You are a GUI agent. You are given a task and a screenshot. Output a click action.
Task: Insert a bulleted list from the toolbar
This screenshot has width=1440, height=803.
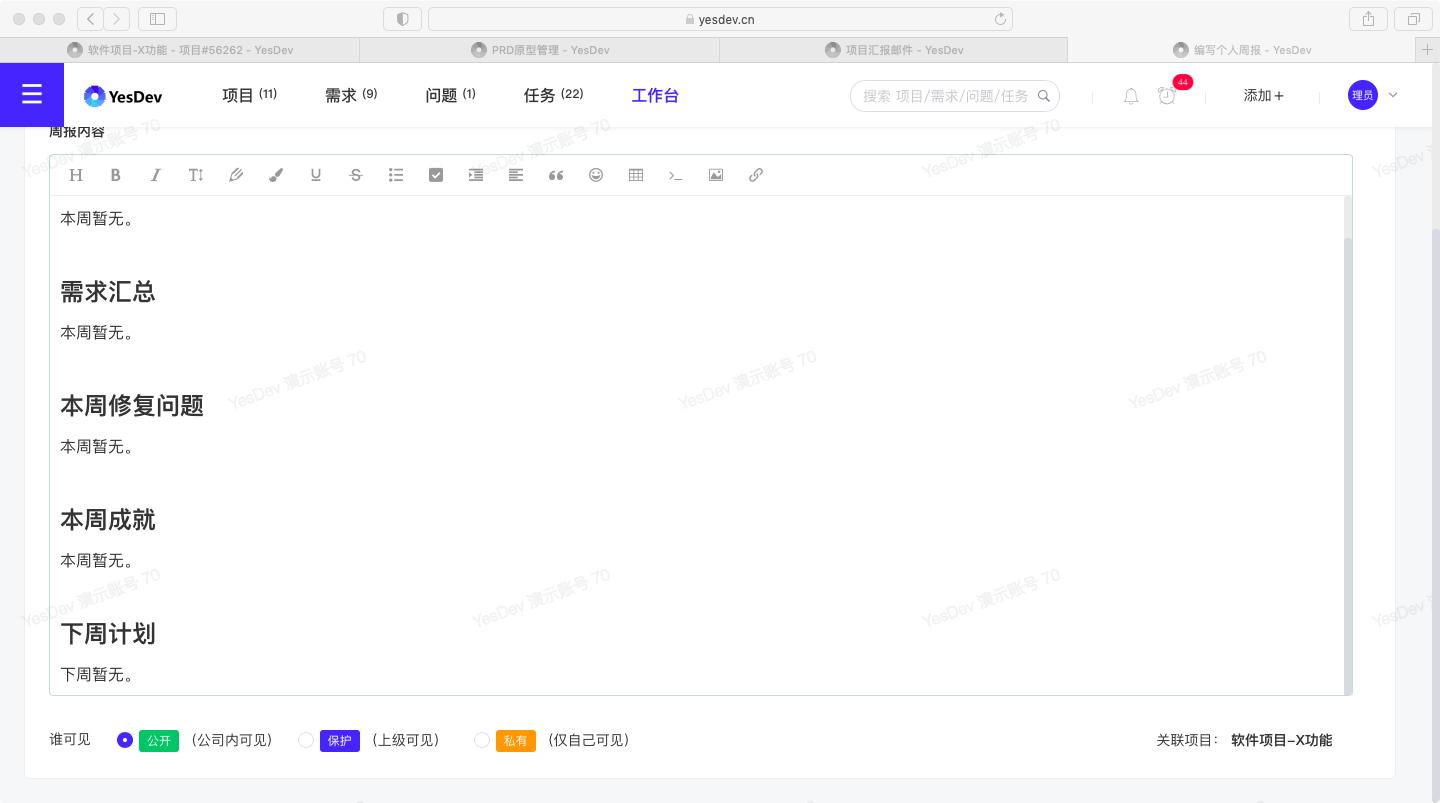coord(396,175)
